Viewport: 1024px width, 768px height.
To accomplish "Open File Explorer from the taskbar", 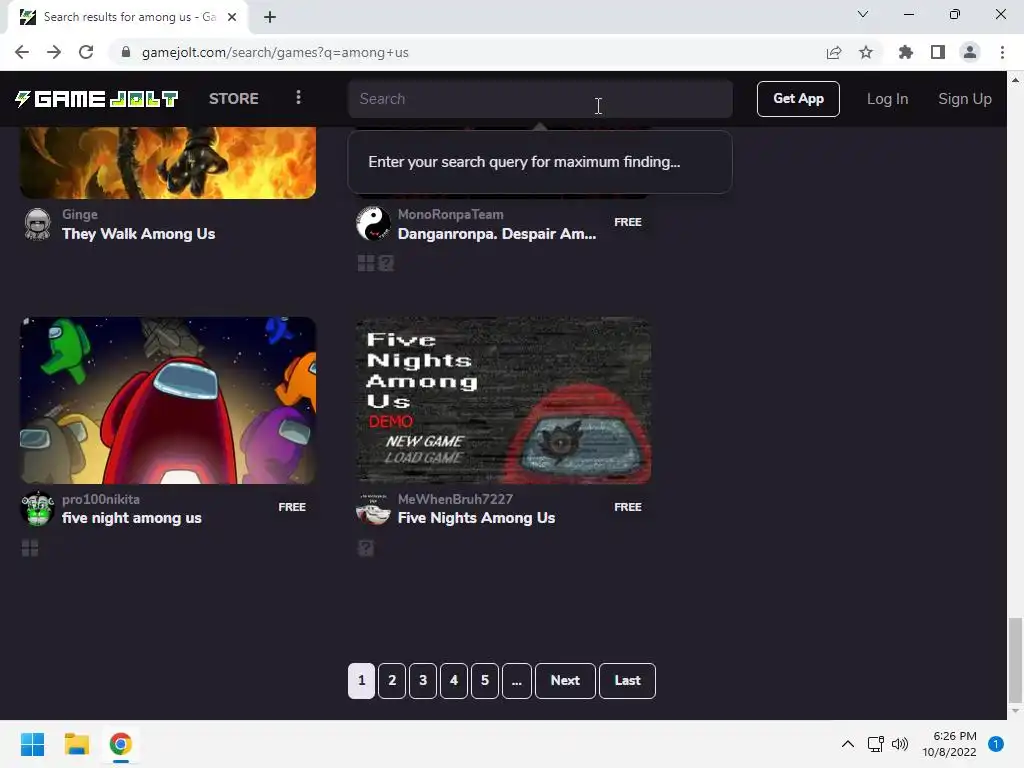I will point(76,744).
